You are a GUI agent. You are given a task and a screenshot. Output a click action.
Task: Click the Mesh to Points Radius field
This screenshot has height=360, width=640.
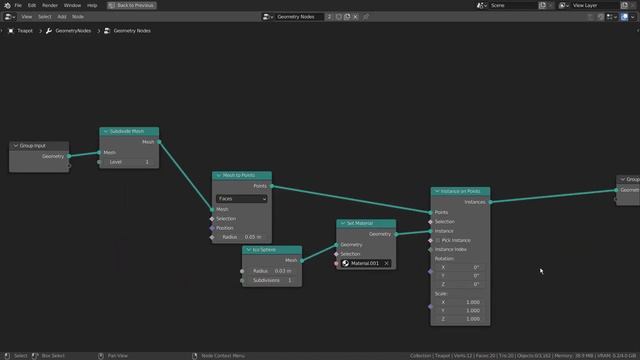click(x=242, y=237)
